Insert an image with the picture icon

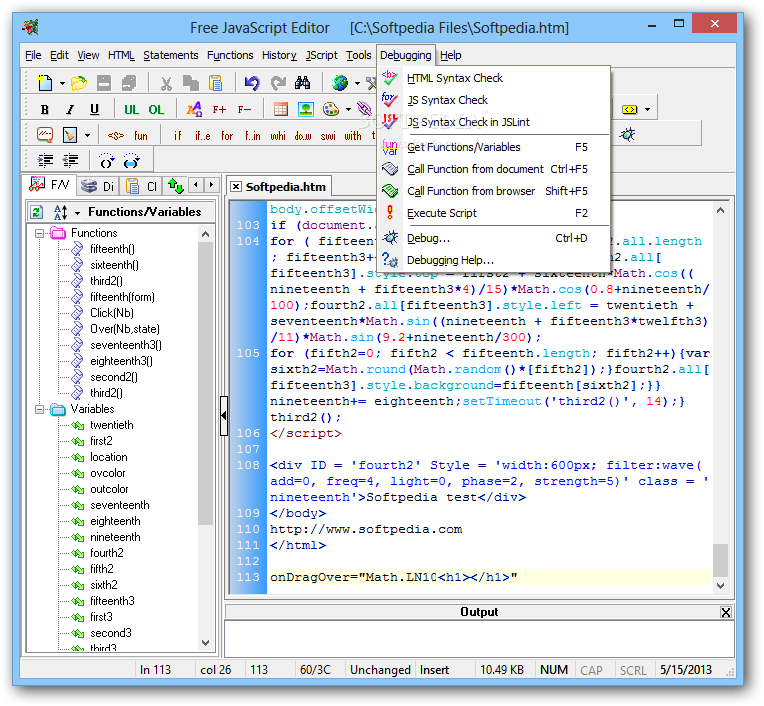click(306, 109)
